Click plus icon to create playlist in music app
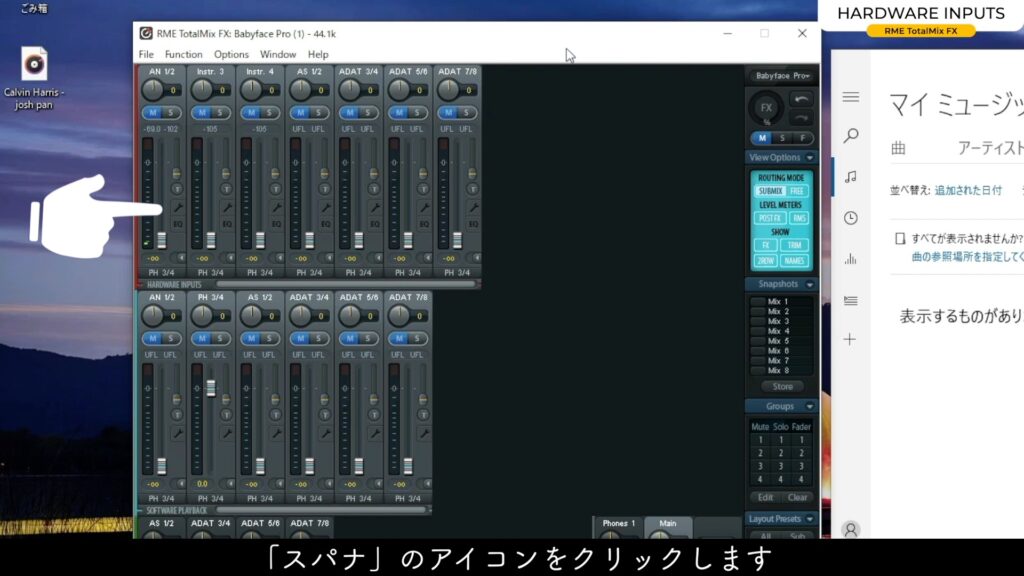 tap(850, 340)
